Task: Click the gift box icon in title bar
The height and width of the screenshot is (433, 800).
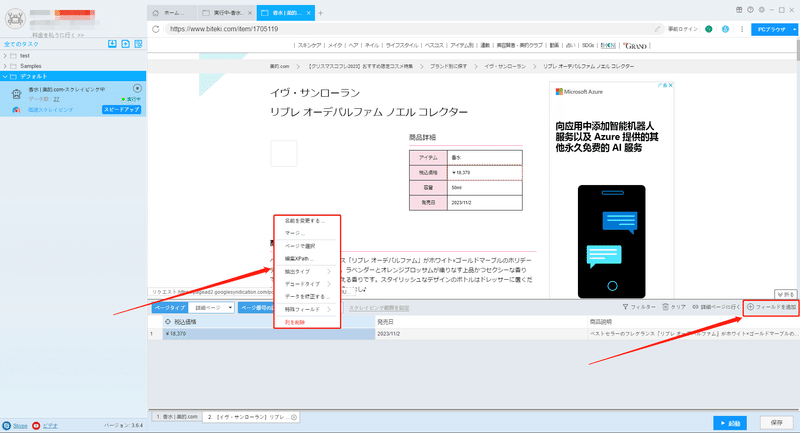Action: point(739,10)
